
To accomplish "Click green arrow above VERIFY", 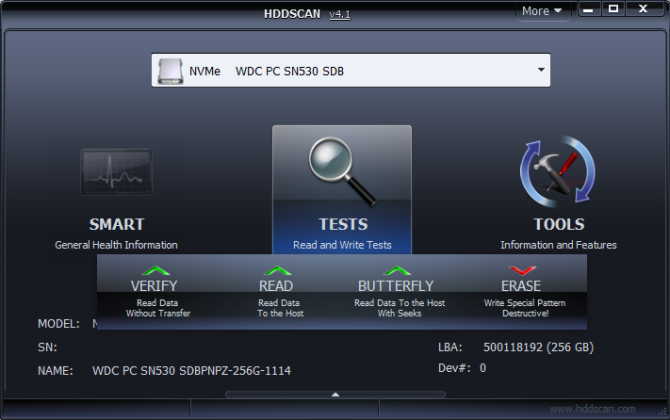I will pyautogui.click(x=156, y=270).
